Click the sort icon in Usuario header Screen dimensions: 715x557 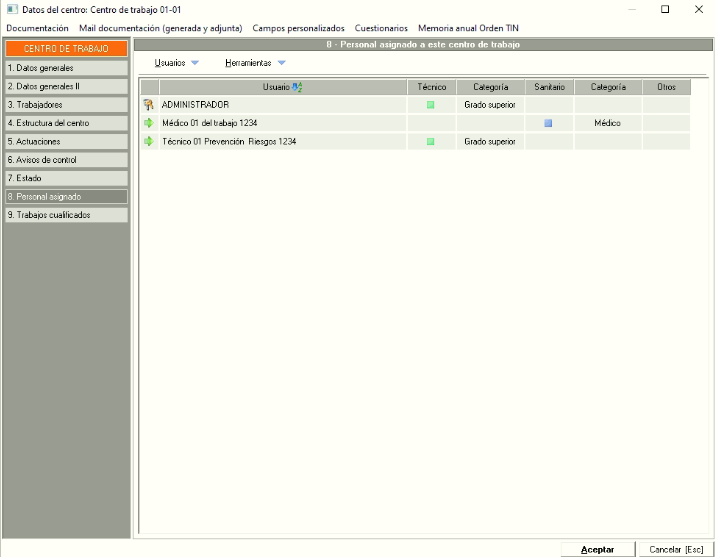(x=297, y=88)
